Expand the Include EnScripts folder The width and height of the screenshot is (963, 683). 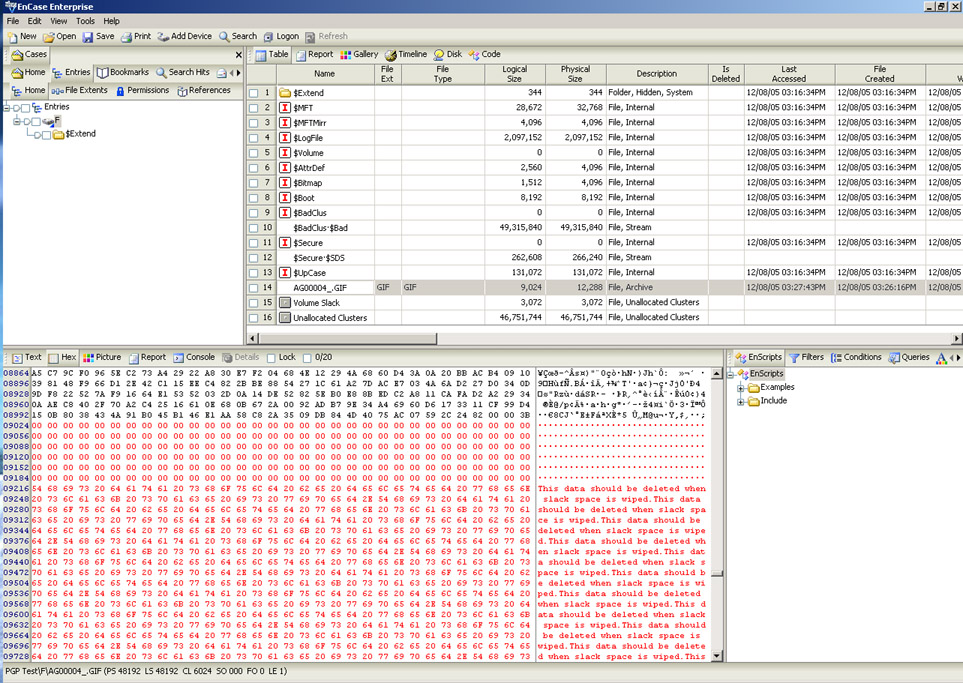click(741, 402)
